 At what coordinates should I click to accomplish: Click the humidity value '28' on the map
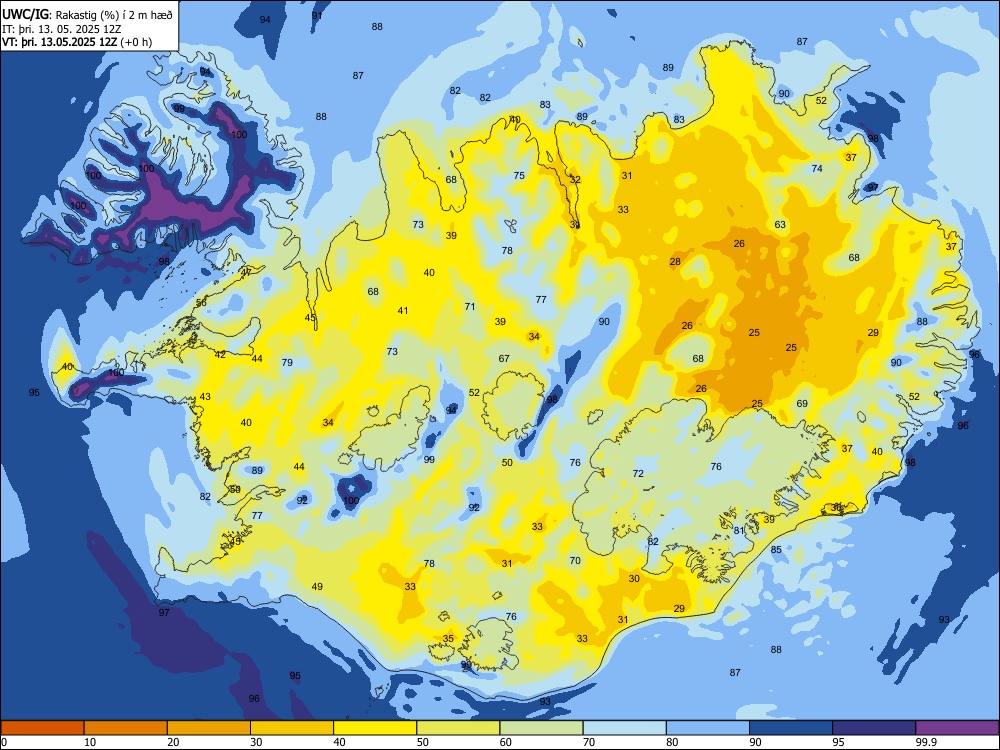click(675, 261)
